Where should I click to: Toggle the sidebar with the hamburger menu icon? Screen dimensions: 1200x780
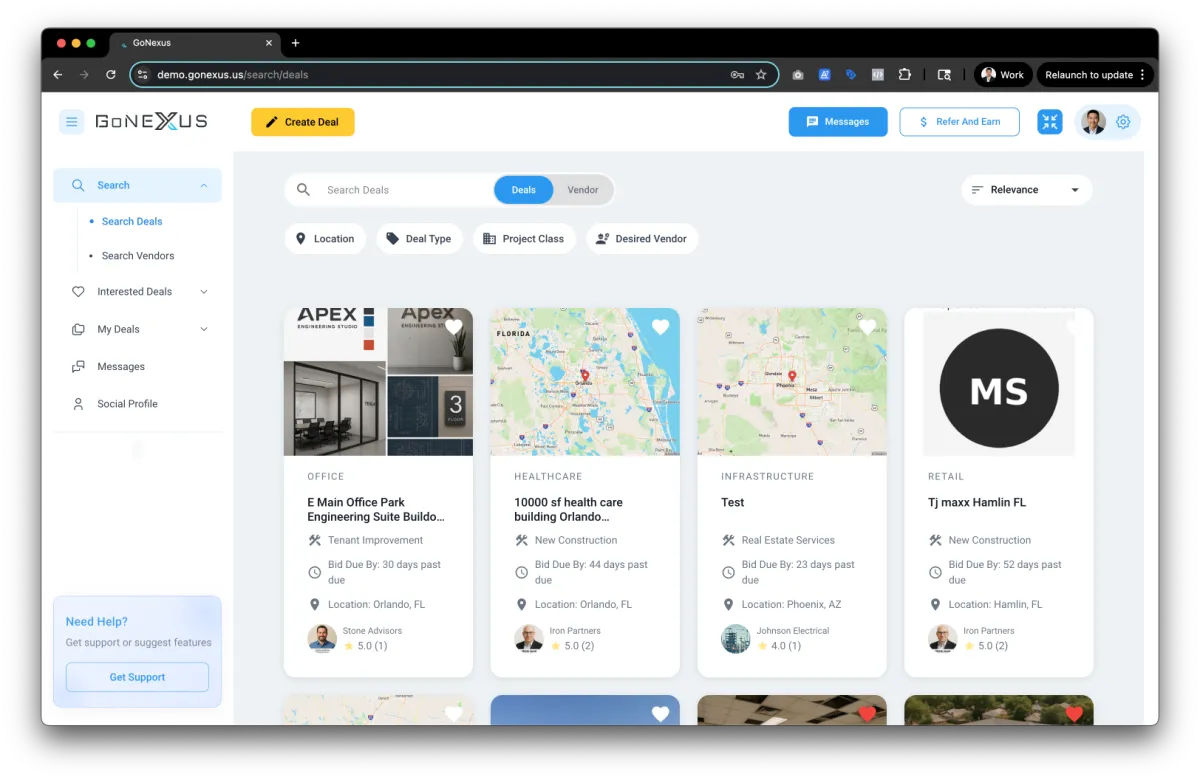(x=72, y=122)
